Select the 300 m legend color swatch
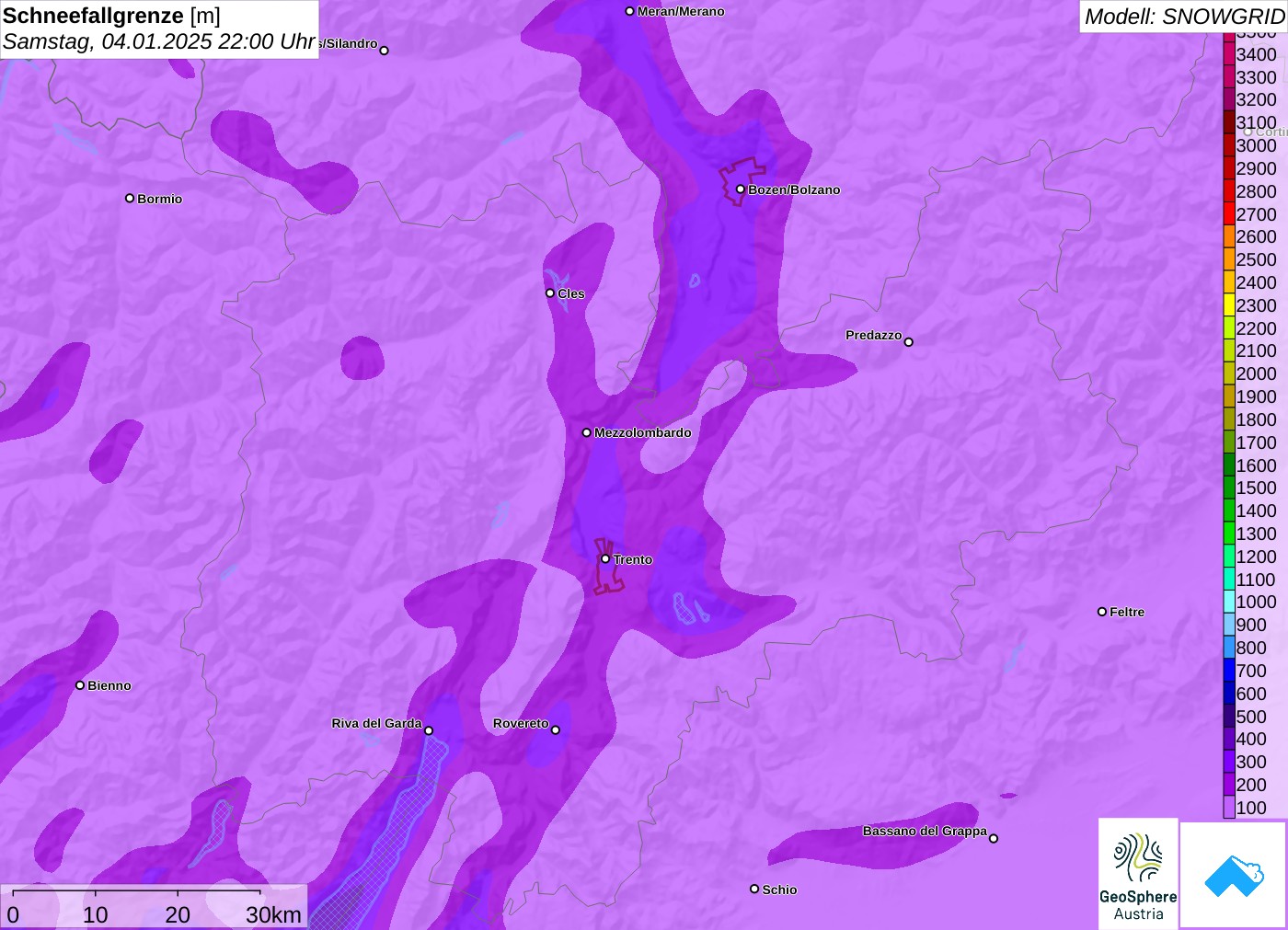1288x930 pixels. click(1229, 762)
